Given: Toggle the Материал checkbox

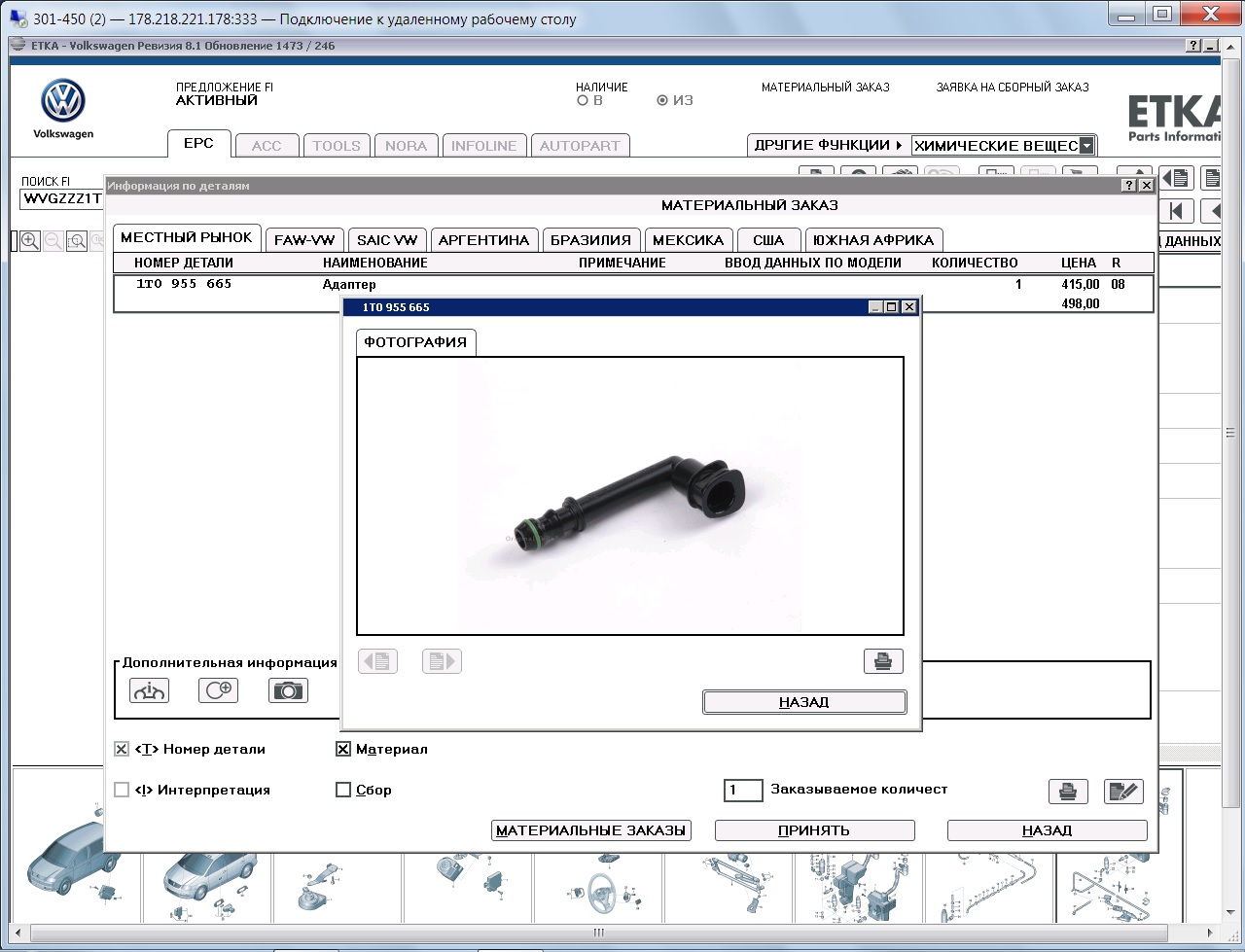Looking at the screenshot, I should pyautogui.click(x=342, y=749).
